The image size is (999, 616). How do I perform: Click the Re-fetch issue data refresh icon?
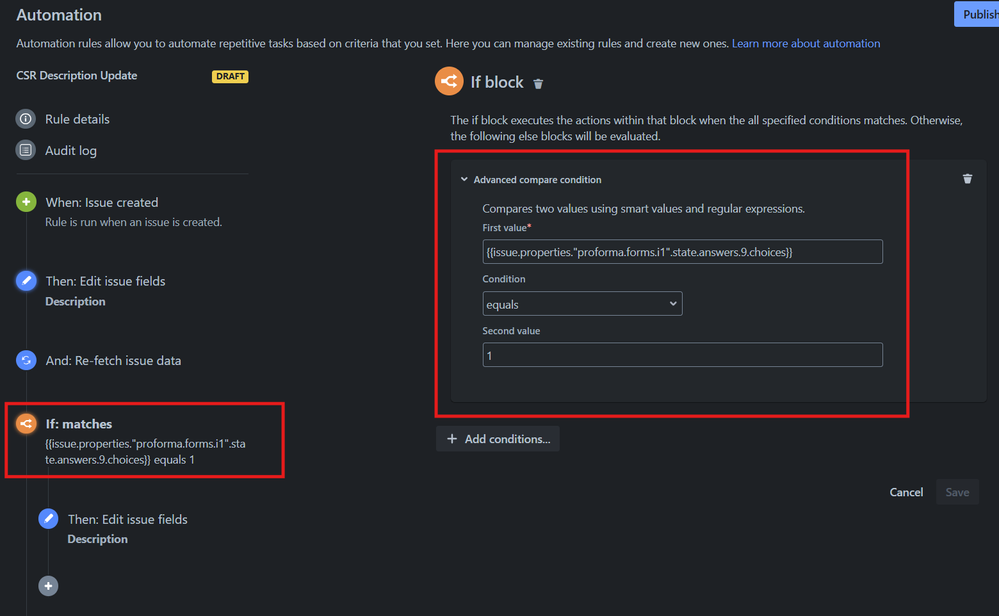pos(26,360)
